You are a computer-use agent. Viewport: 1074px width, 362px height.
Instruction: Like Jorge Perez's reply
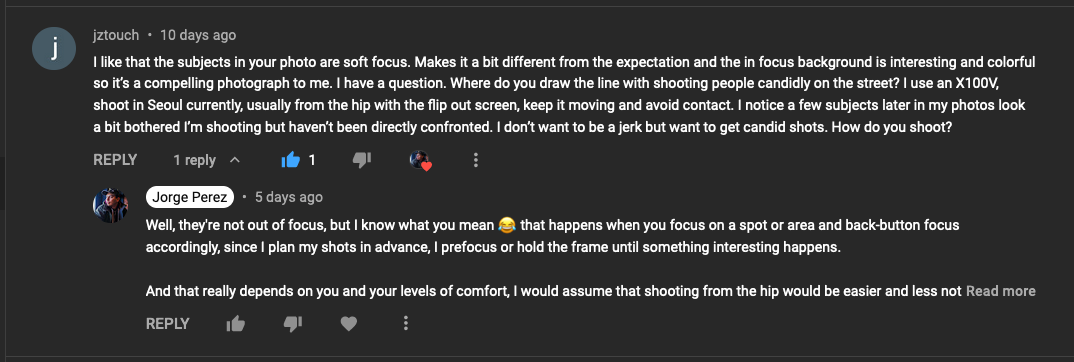click(x=236, y=324)
